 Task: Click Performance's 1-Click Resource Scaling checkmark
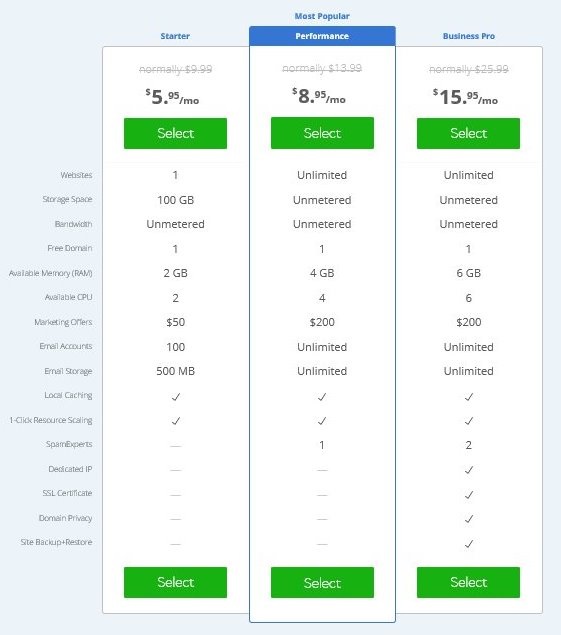point(322,421)
